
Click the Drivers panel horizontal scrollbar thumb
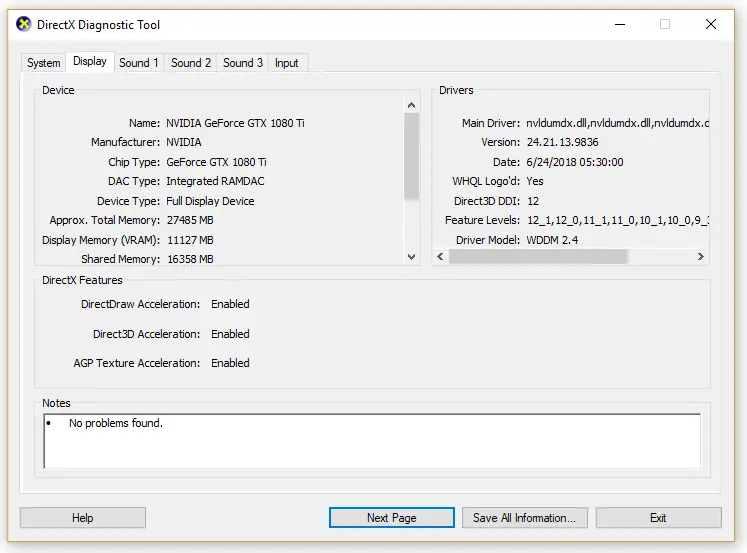538,257
